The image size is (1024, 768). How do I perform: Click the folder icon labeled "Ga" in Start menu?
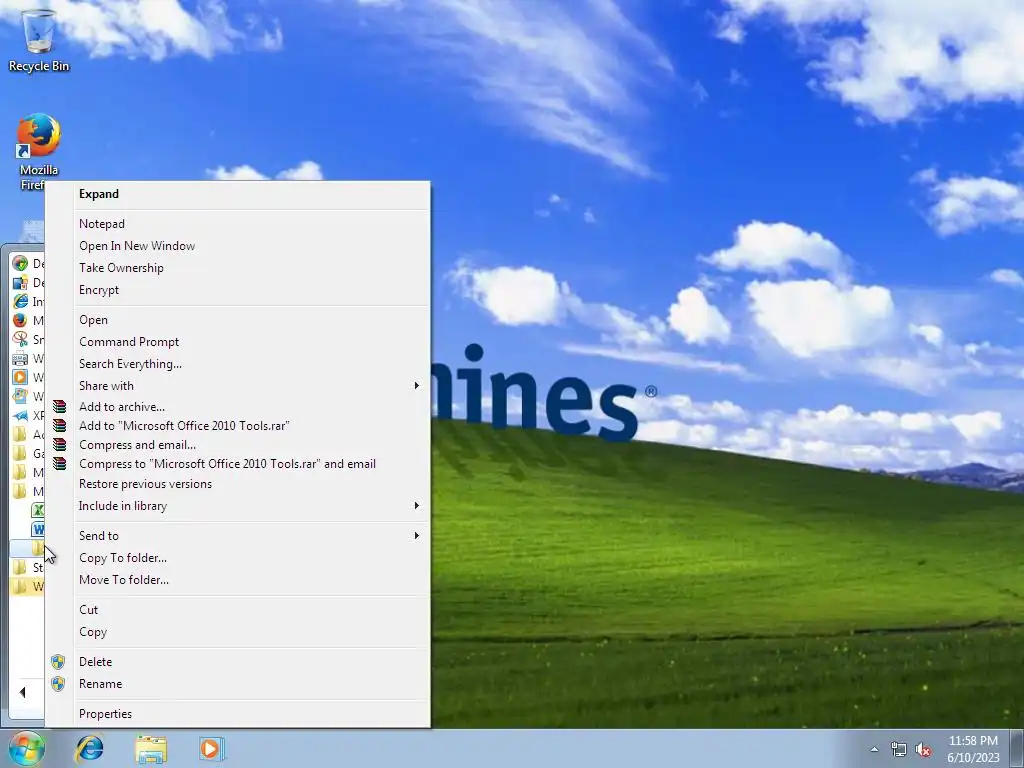click(x=20, y=453)
